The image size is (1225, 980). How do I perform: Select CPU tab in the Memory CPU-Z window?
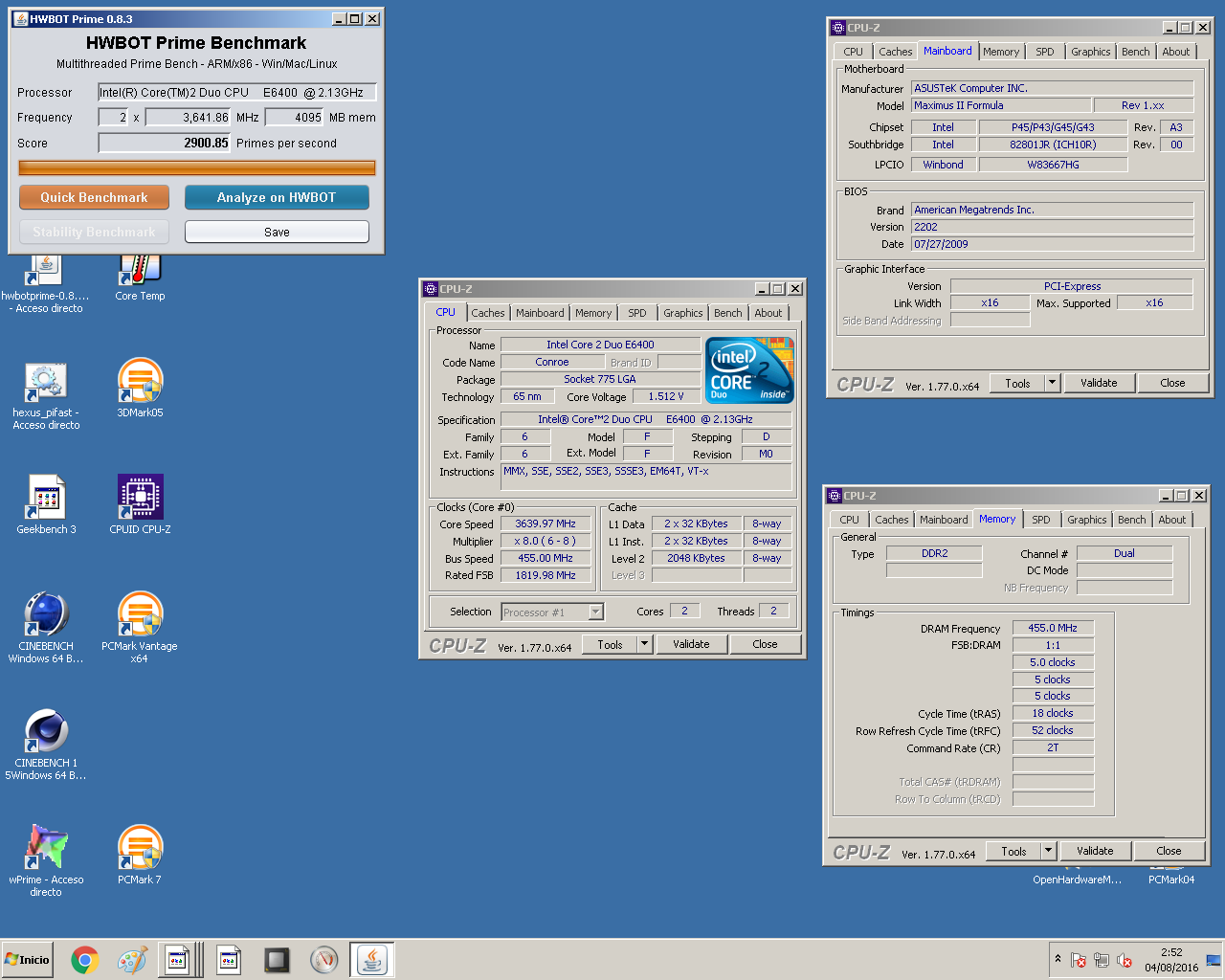coord(850,520)
